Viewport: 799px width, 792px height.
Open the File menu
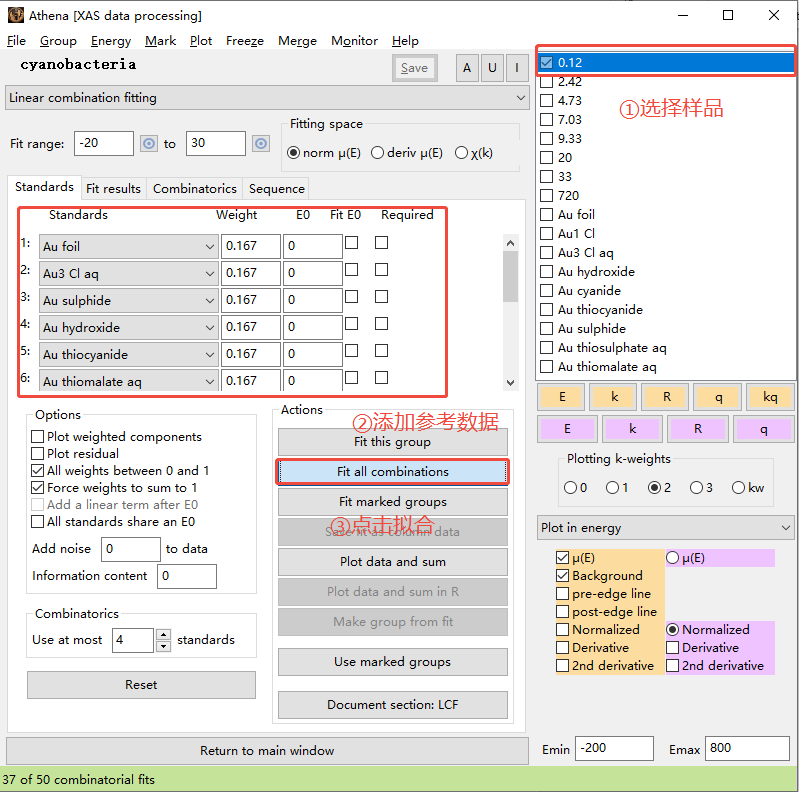[x=16, y=41]
